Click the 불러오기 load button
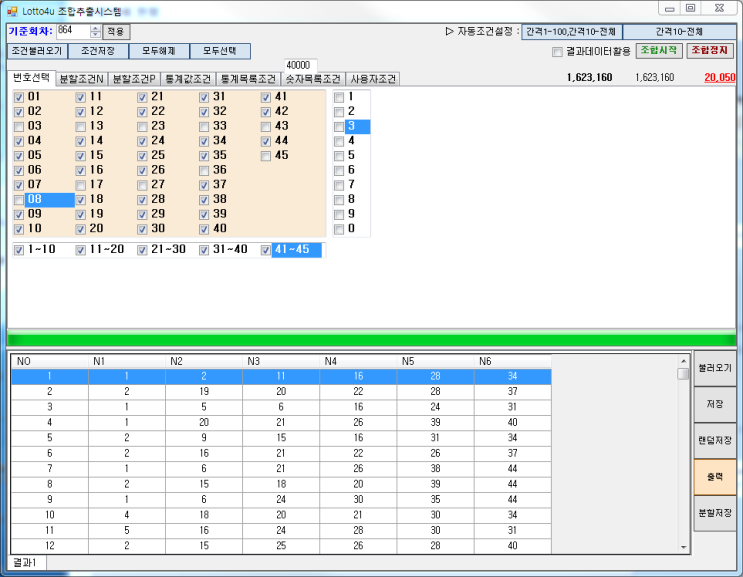 click(715, 368)
